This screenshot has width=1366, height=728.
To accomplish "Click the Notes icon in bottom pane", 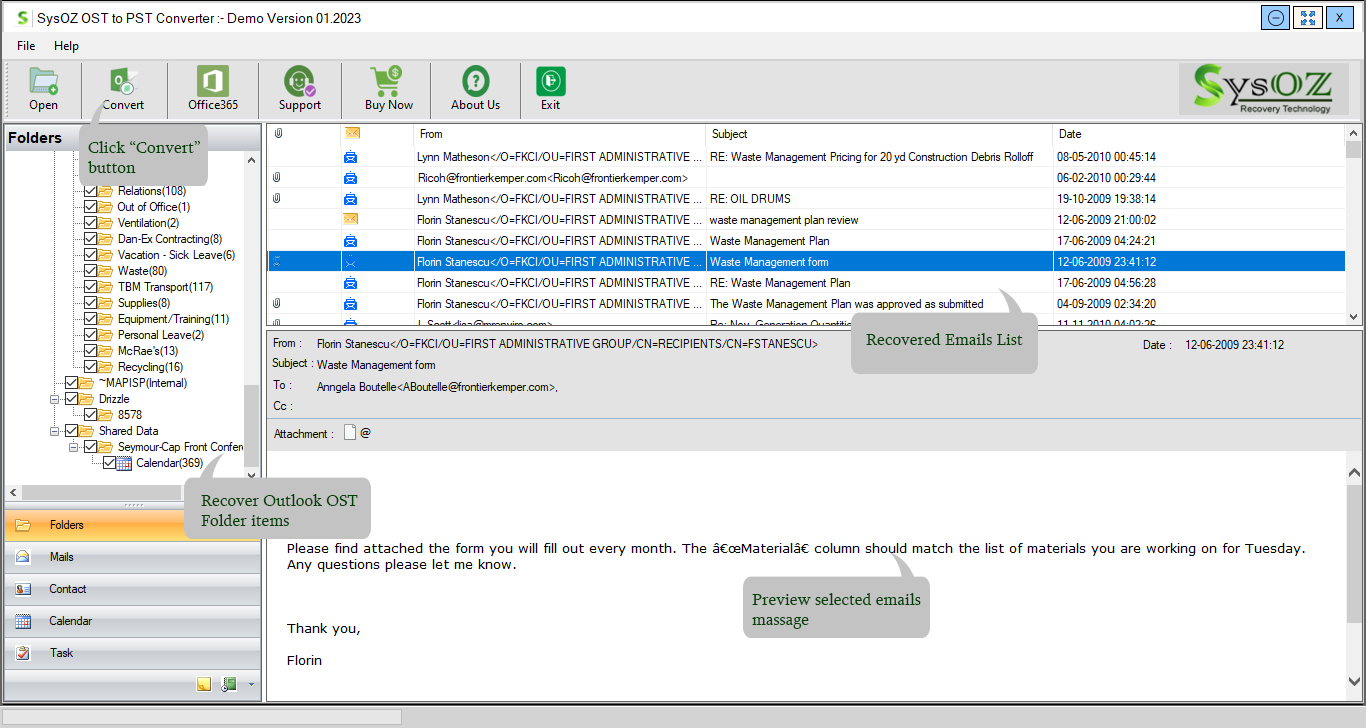I will [204, 684].
